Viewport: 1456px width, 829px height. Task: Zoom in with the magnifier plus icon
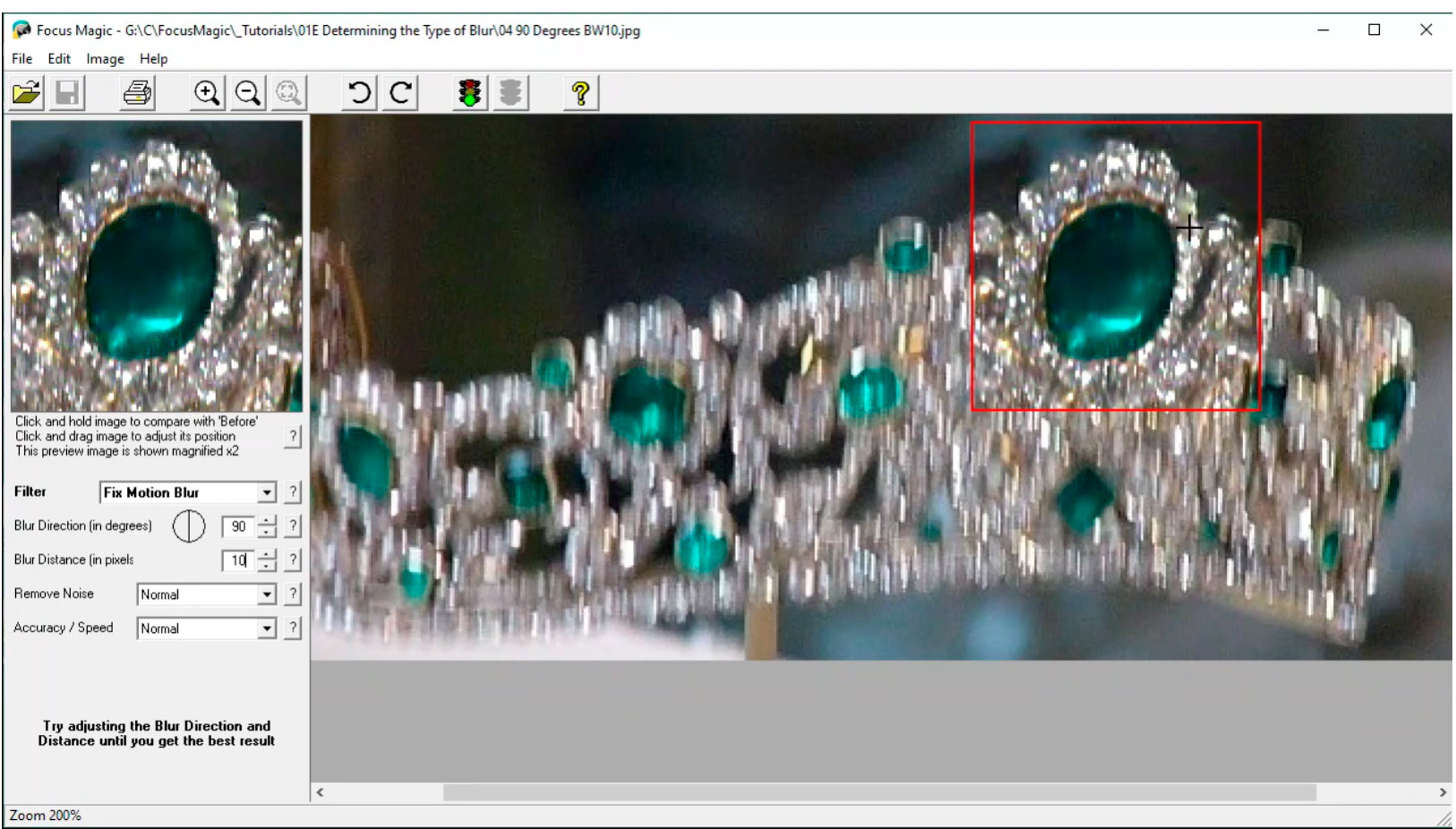(207, 93)
